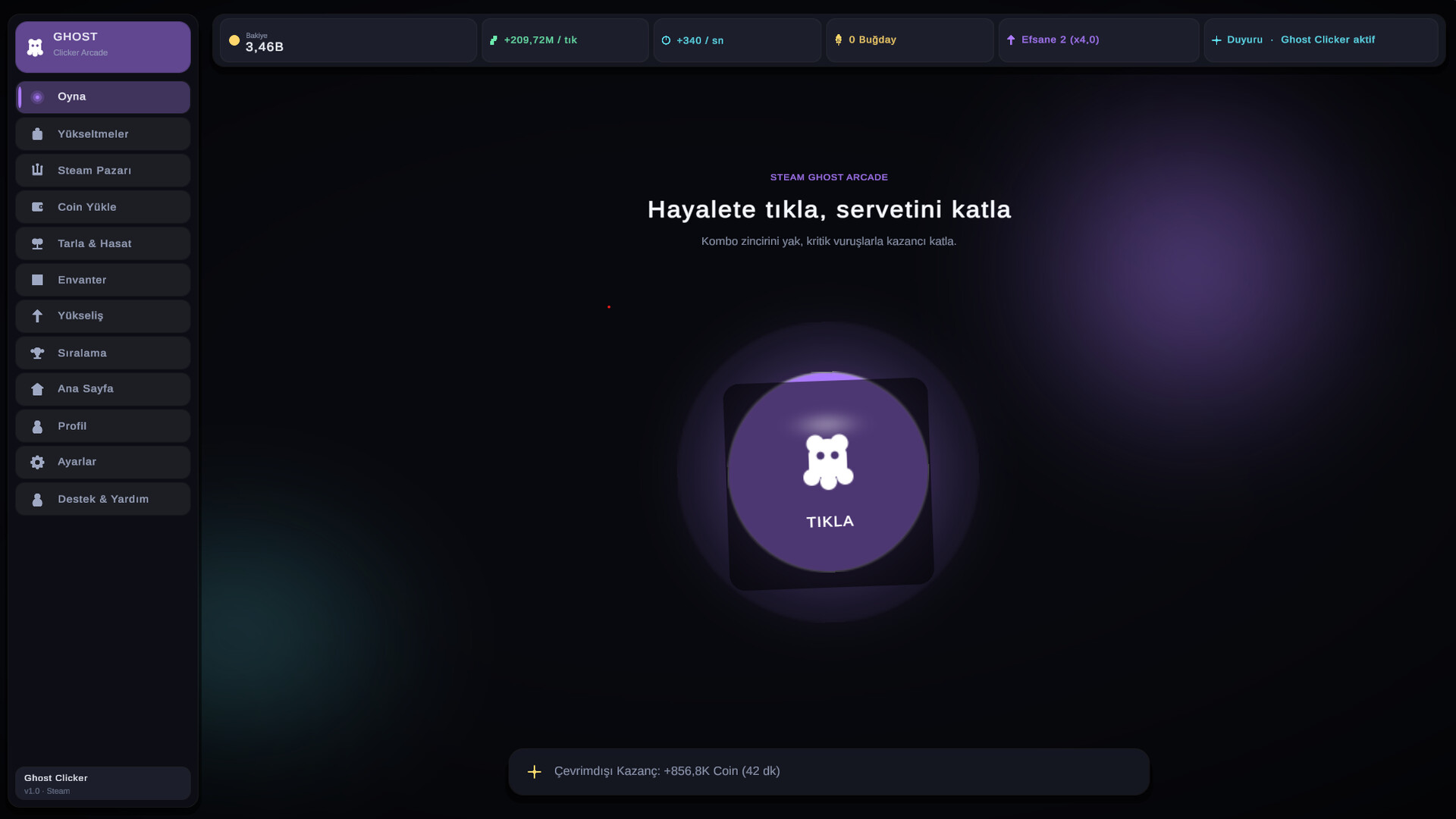Click the Ghost Clicker v1.0 Steam footer card
The height and width of the screenshot is (819, 1456).
(x=103, y=783)
